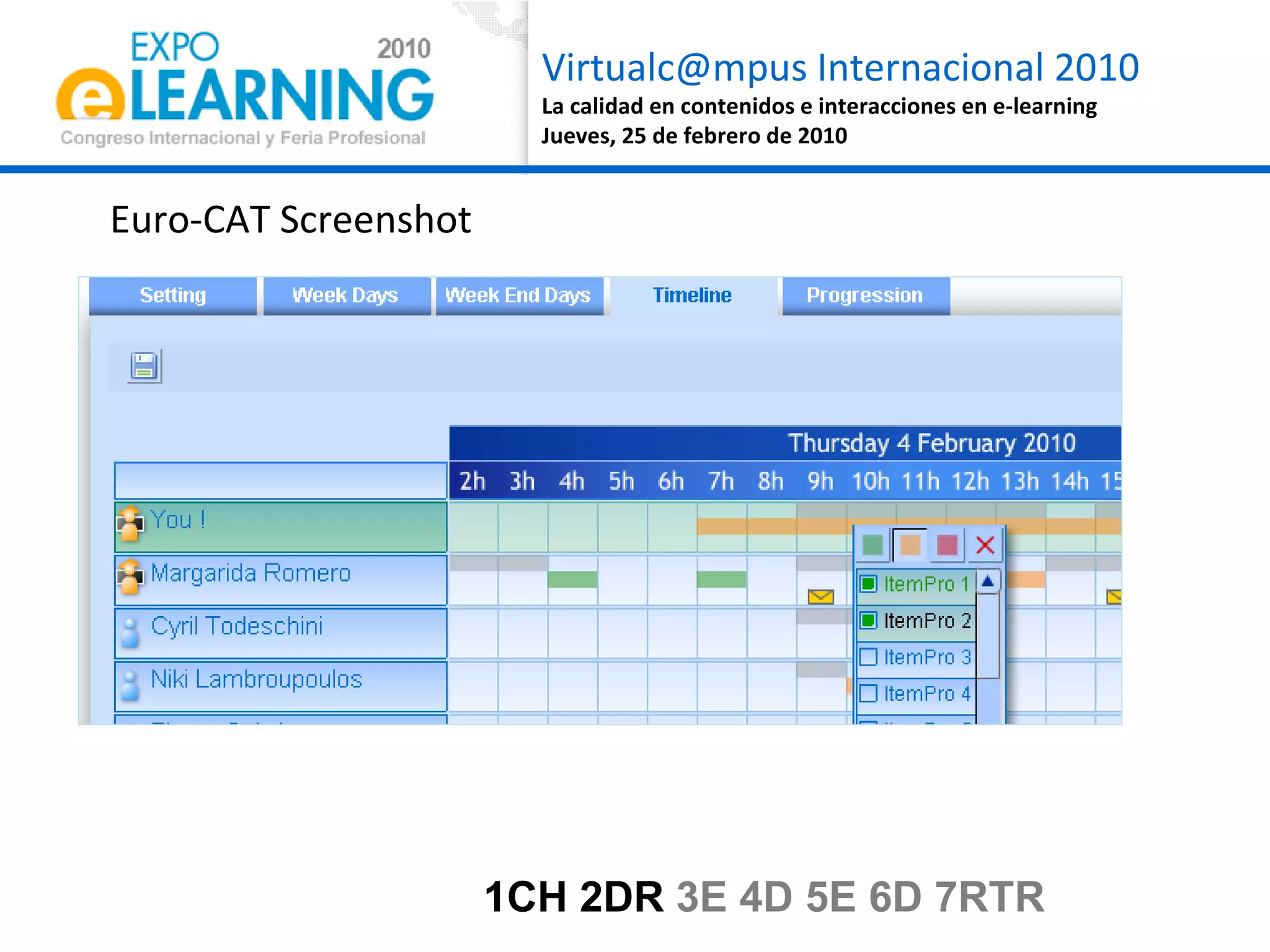The image size is (1270, 952).
Task: Select the Margarida Romero row label
Action: point(281,580)
